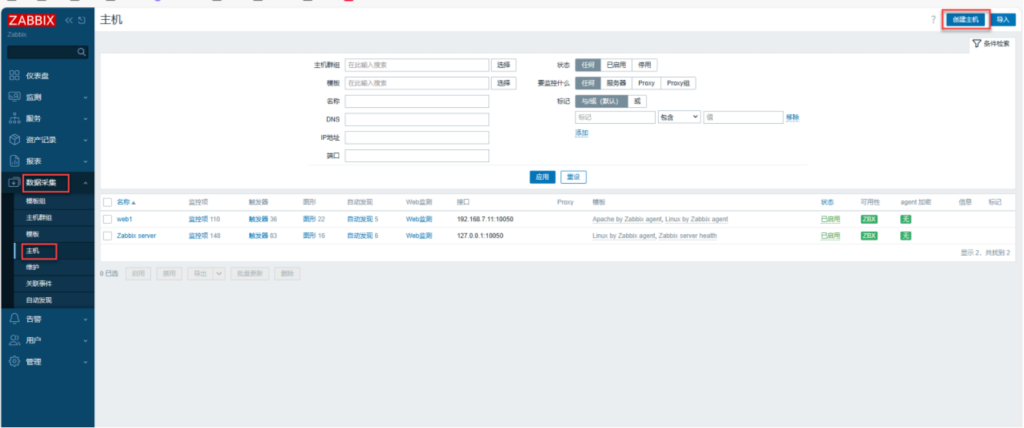Open 主机群组 in the sidebar submenu
Image resolution: width=1024 pixels, height=428 pixels.
(x=39, y=217)
